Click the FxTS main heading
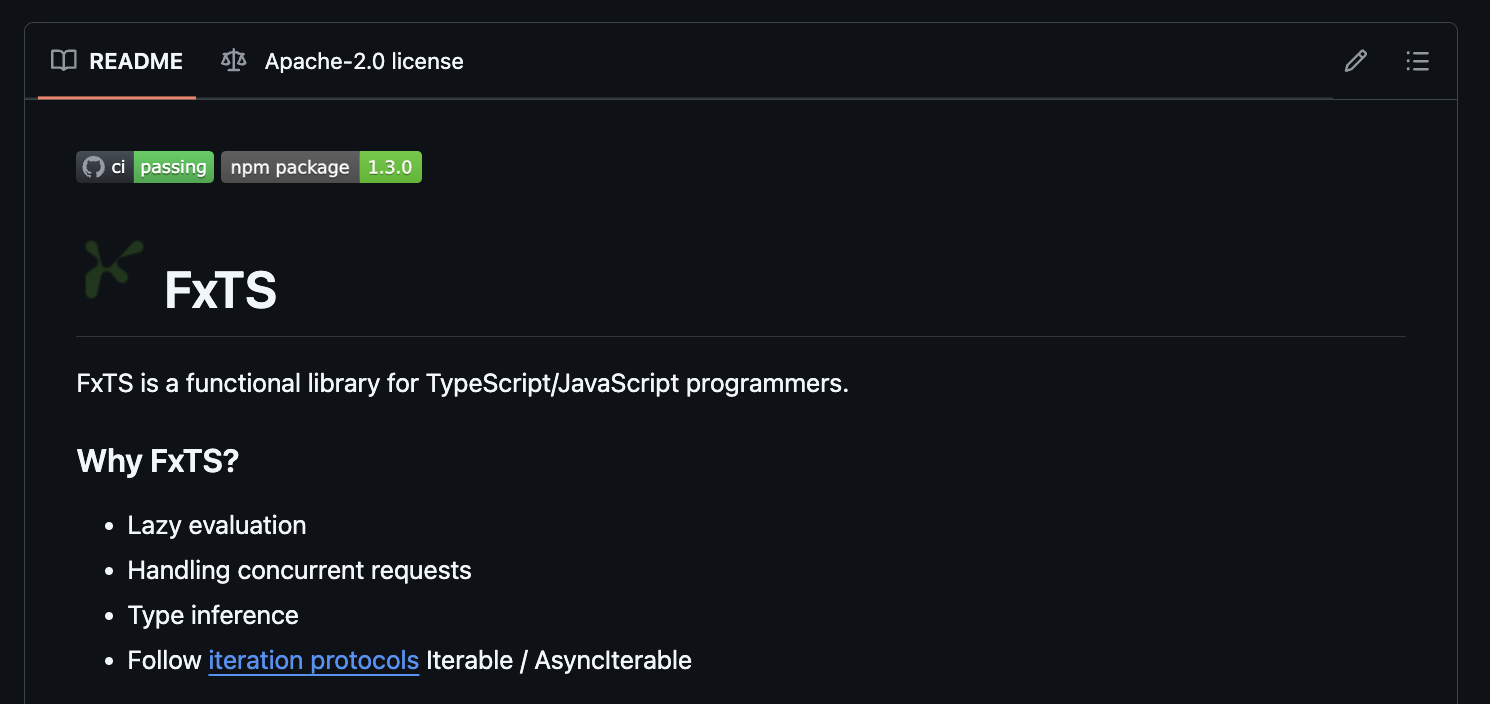 tap(220, 290)
